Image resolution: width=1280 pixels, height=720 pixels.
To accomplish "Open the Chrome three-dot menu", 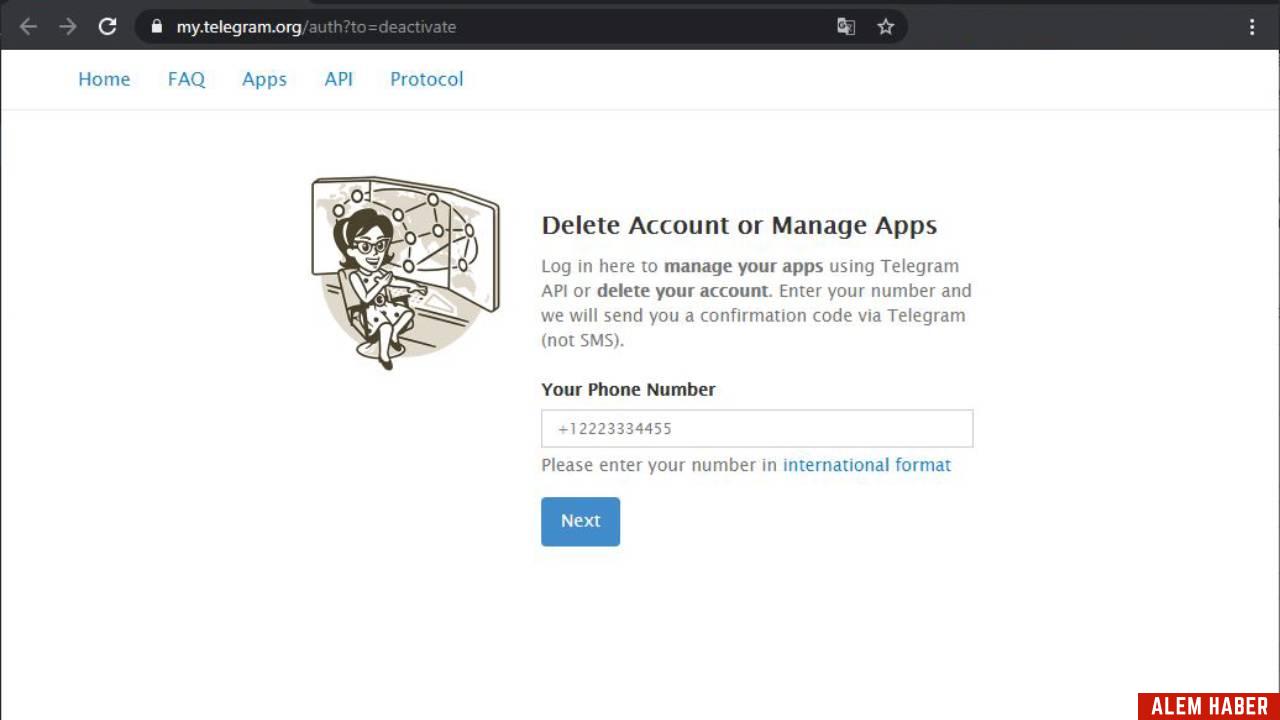I will coord(1252,27).
